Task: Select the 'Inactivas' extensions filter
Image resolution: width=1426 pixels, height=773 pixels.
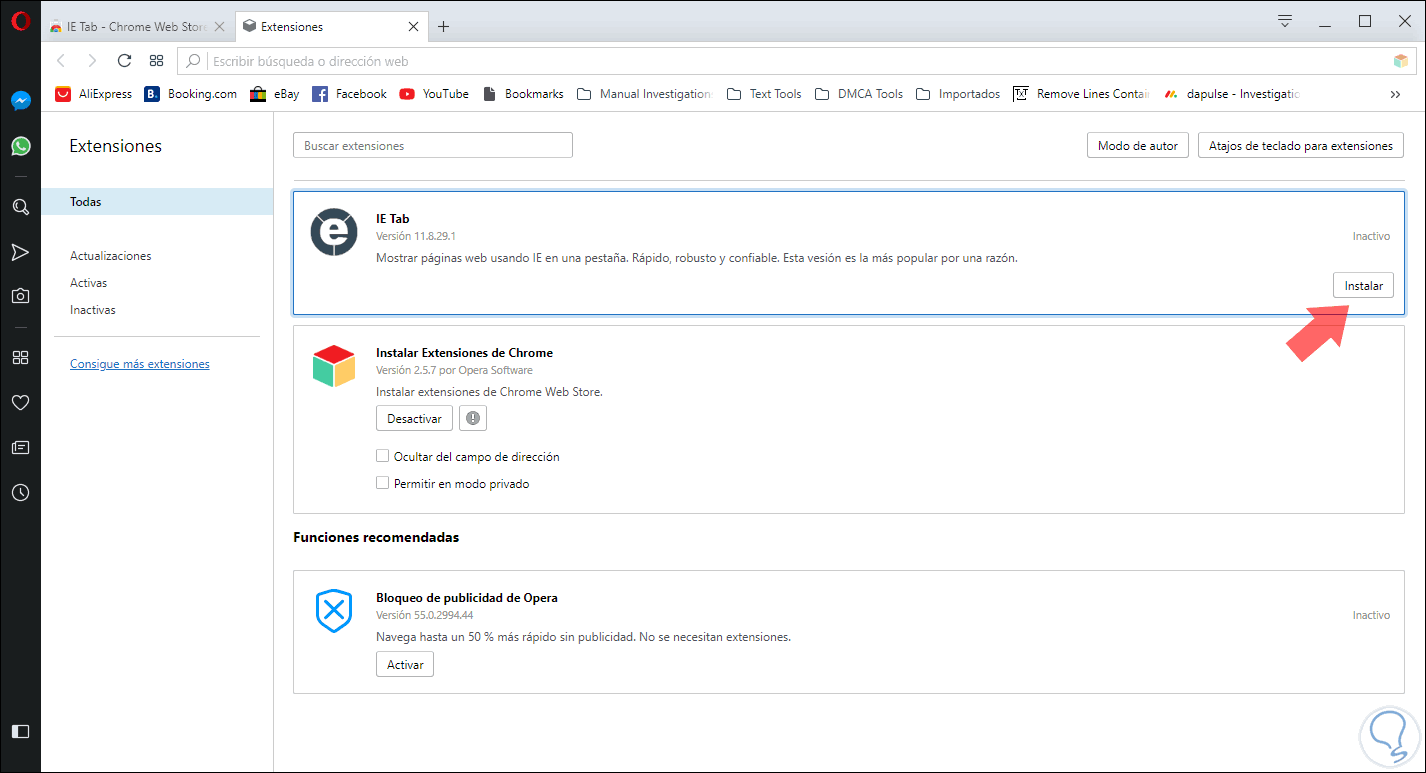Action: point(93,310)
